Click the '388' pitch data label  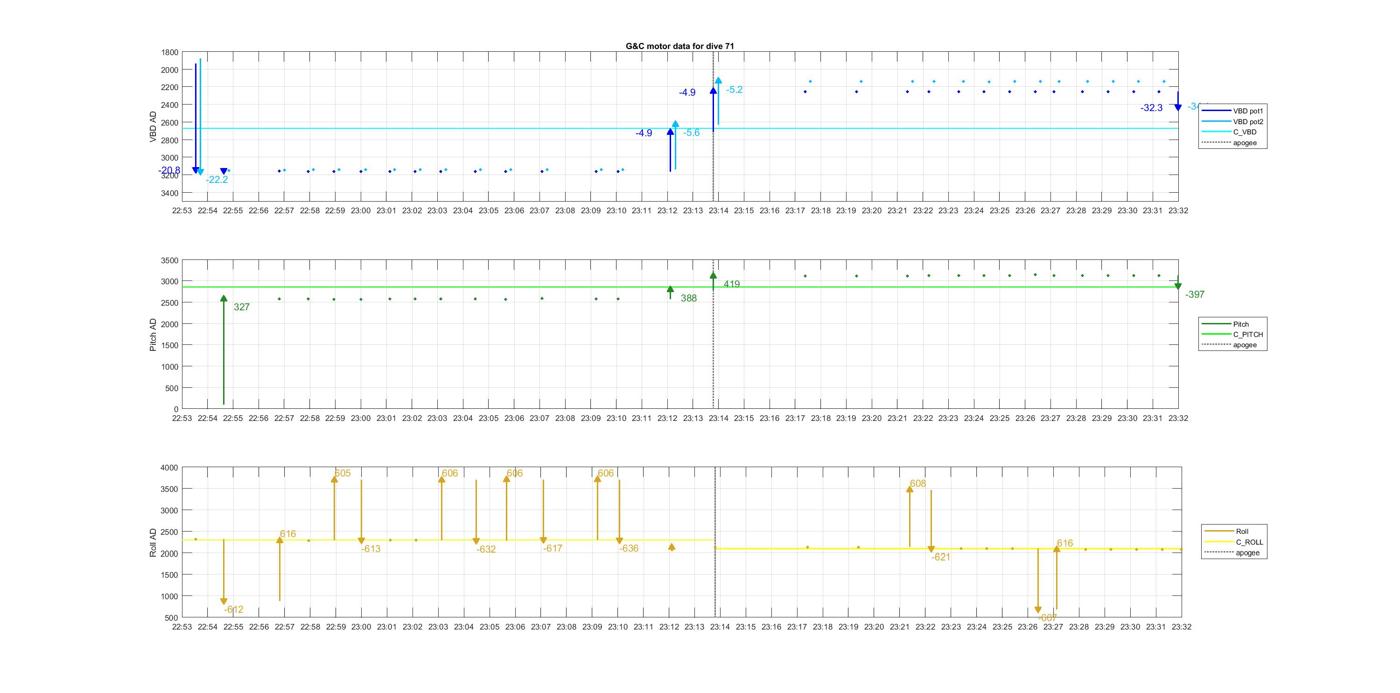point(689,298)
